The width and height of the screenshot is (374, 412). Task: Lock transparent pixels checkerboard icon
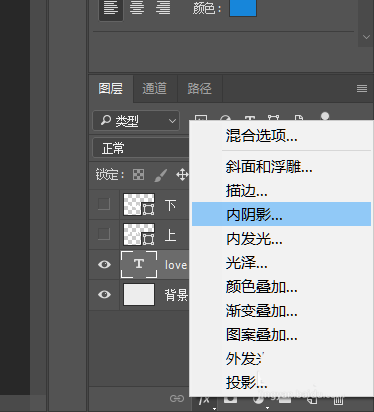coord(138,174)
